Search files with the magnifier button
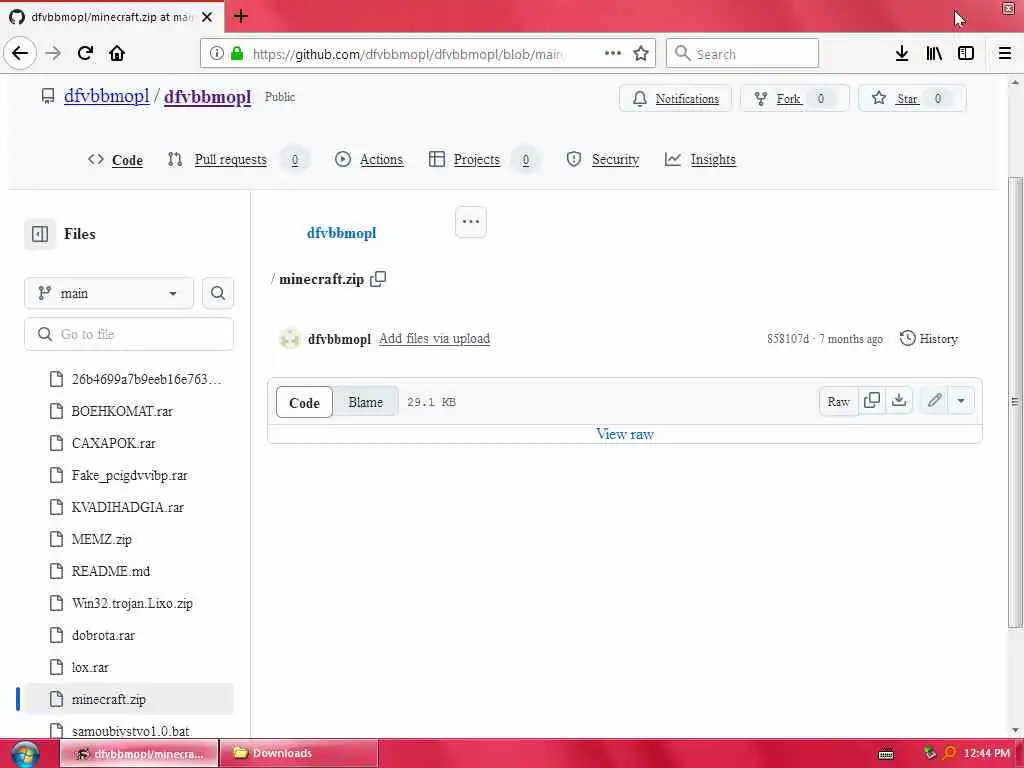The width and height of the screenshot is (1024, 768). pyautogui.click(x=217, y=293)
